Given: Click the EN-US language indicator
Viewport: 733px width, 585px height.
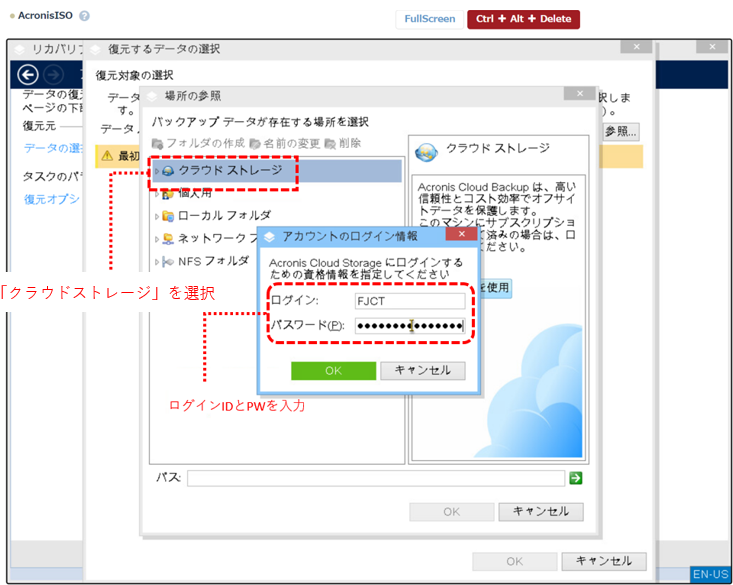Looking at the screenshot, I should pos(710,575).
